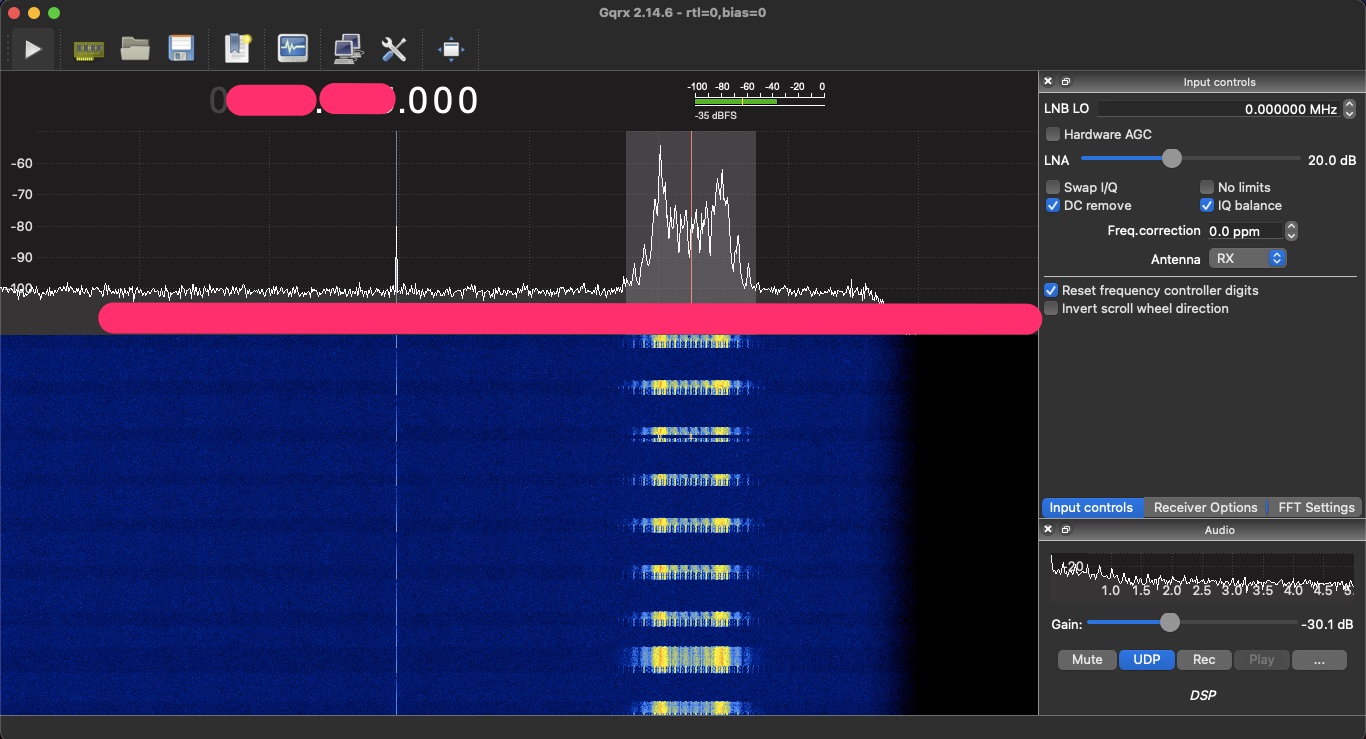Open the Antenna RX dropdown
Screen dimensions: 1366x739
coord(1247,258)
